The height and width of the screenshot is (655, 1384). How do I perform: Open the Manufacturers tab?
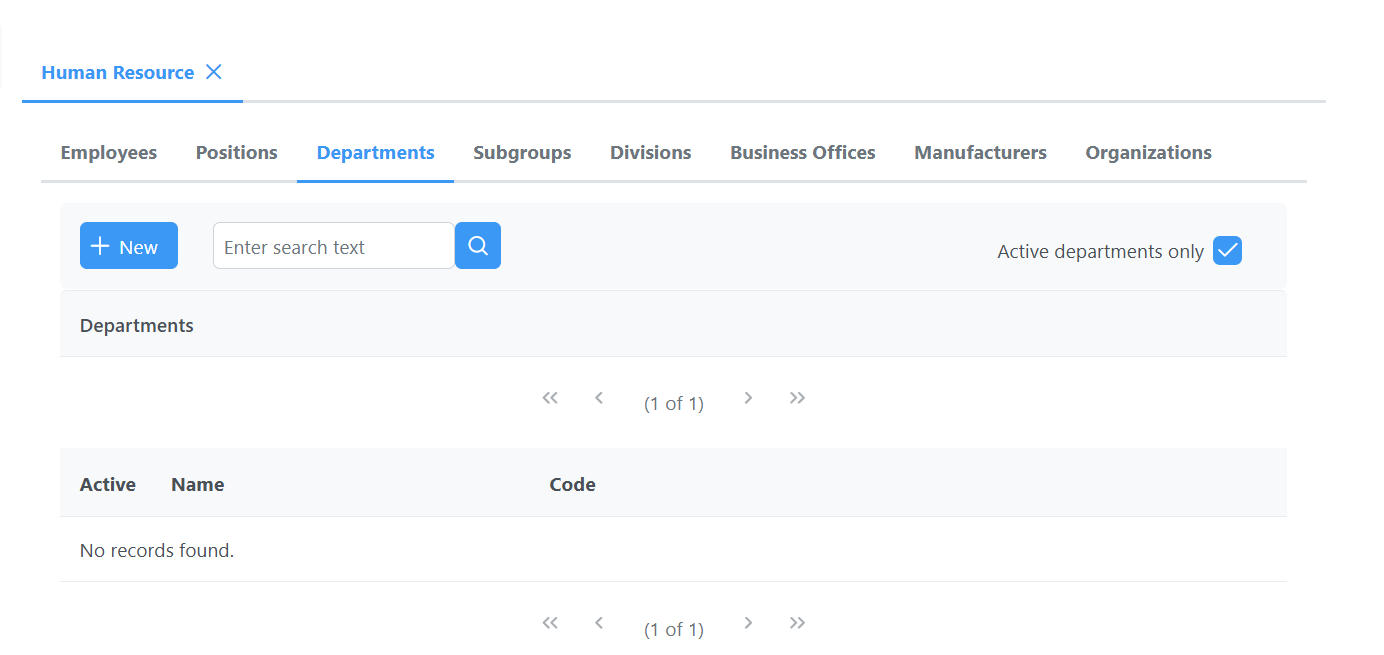980,153
